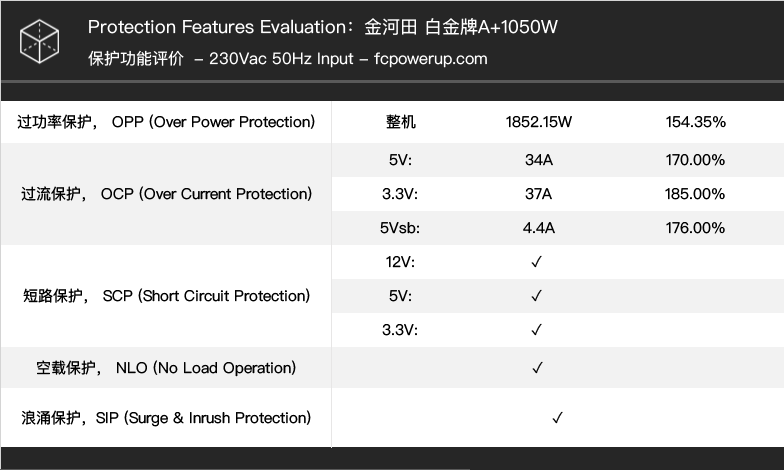Image resolution: width=784 pixels, height=470 pixels.
Task: Click the fcpowerup.com text in header
Action: coord(430,59)
